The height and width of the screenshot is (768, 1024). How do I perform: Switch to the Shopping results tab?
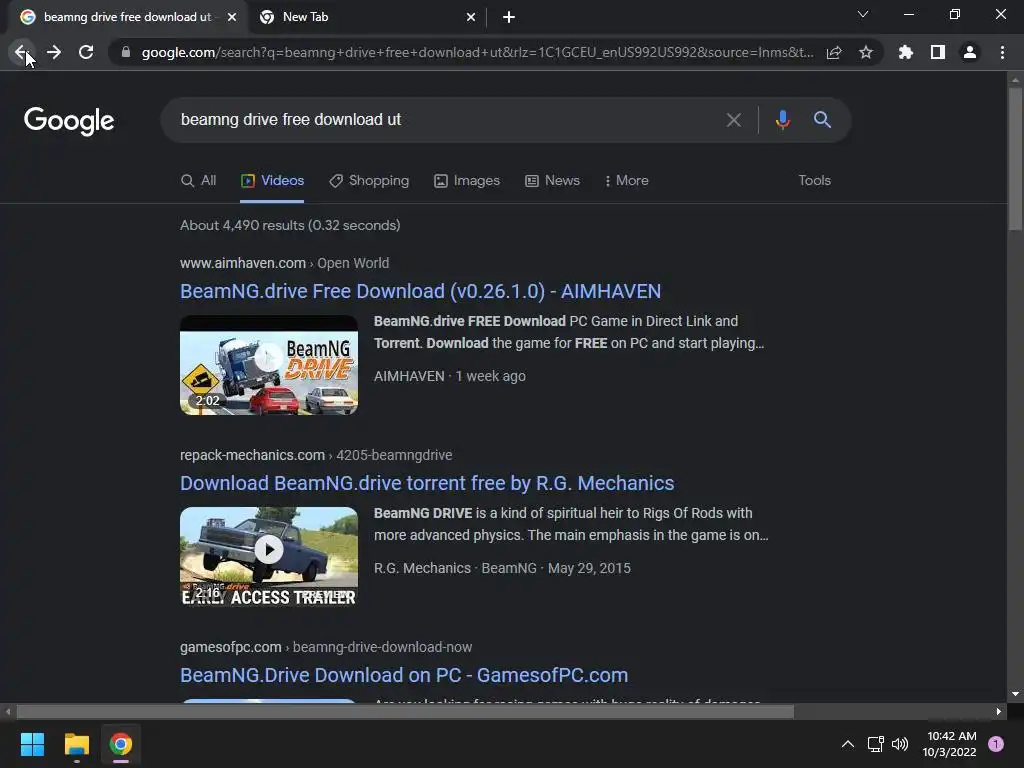(x=369, y=180)
